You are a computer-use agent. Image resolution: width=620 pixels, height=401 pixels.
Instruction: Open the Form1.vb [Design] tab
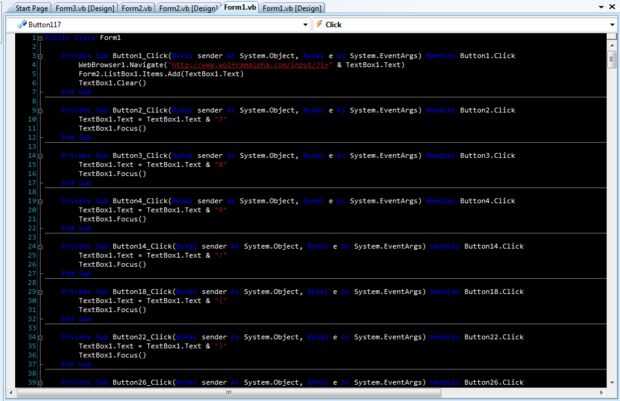(x=292, y=8)
